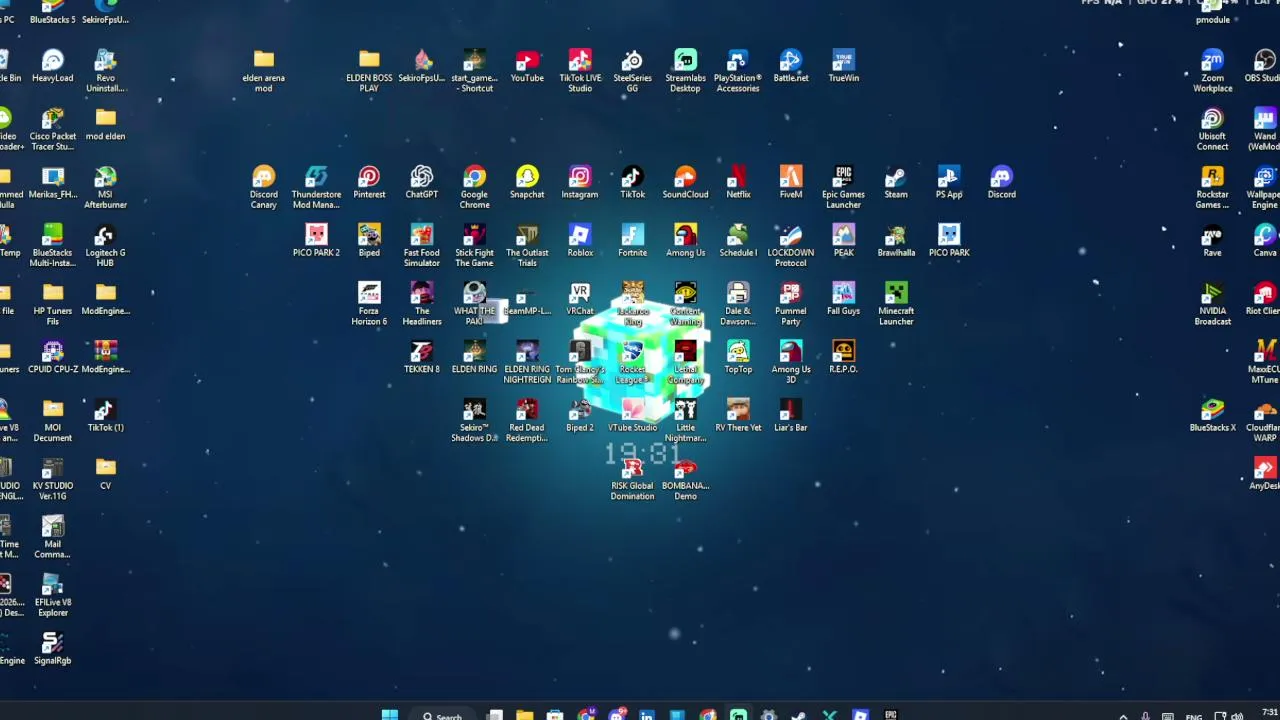Launch the SoundCloud desktop icon
Screen dimensions: 1280x720
pos(685,183)
